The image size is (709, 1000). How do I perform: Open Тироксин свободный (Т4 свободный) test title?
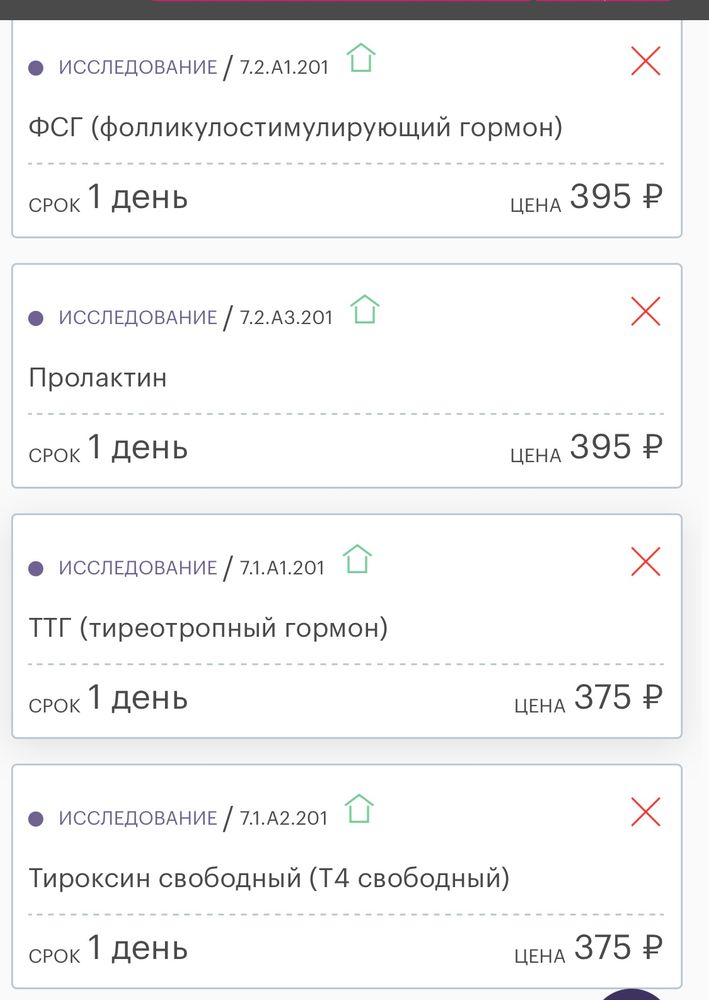click(268, 877)
